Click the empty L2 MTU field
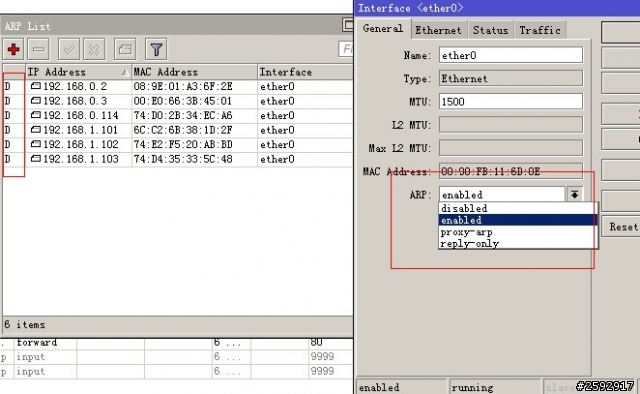Screen dimensions: 640x394 pos(511,125)
